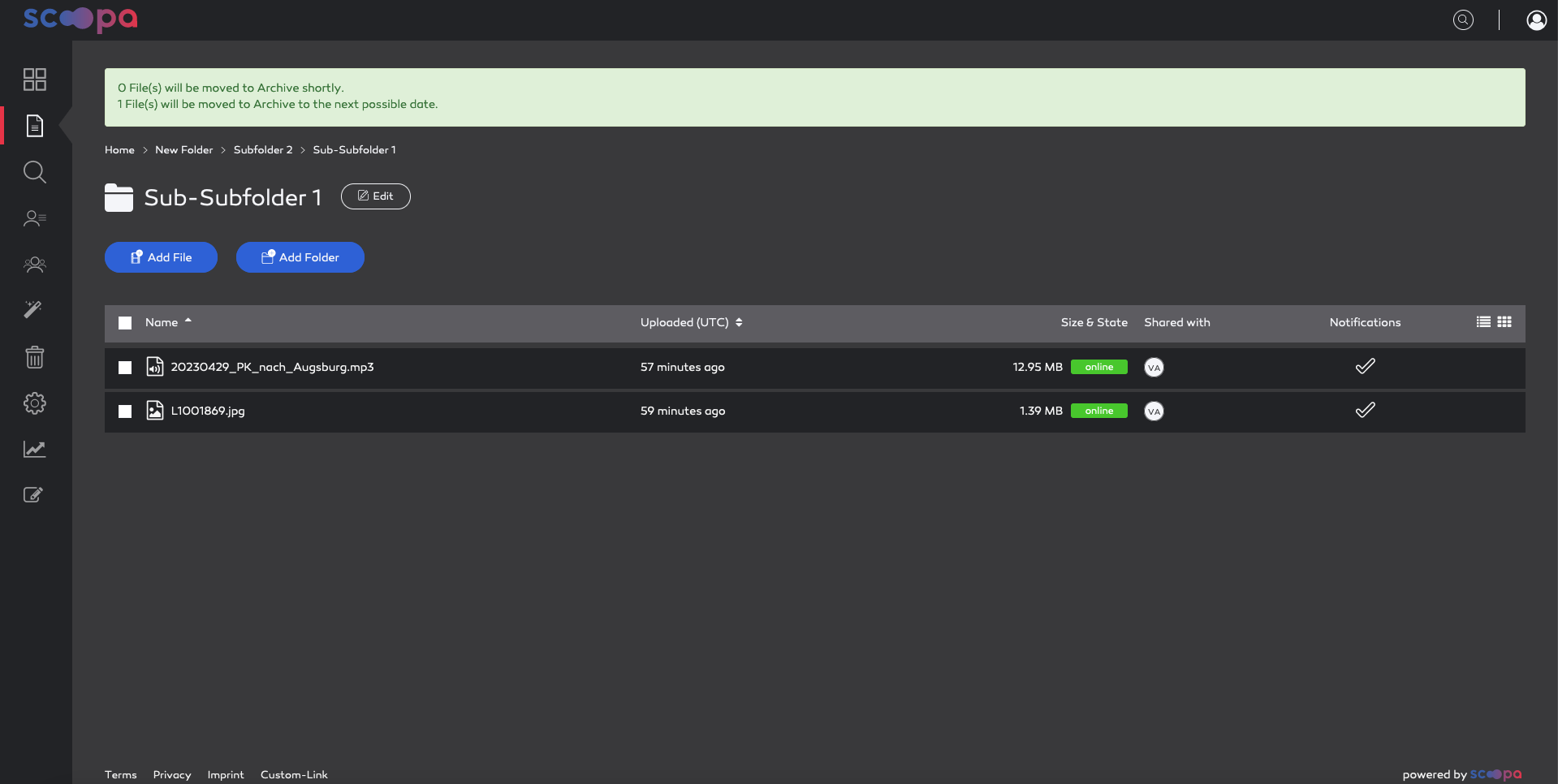Click the Add File button

(x=161, y=257)
